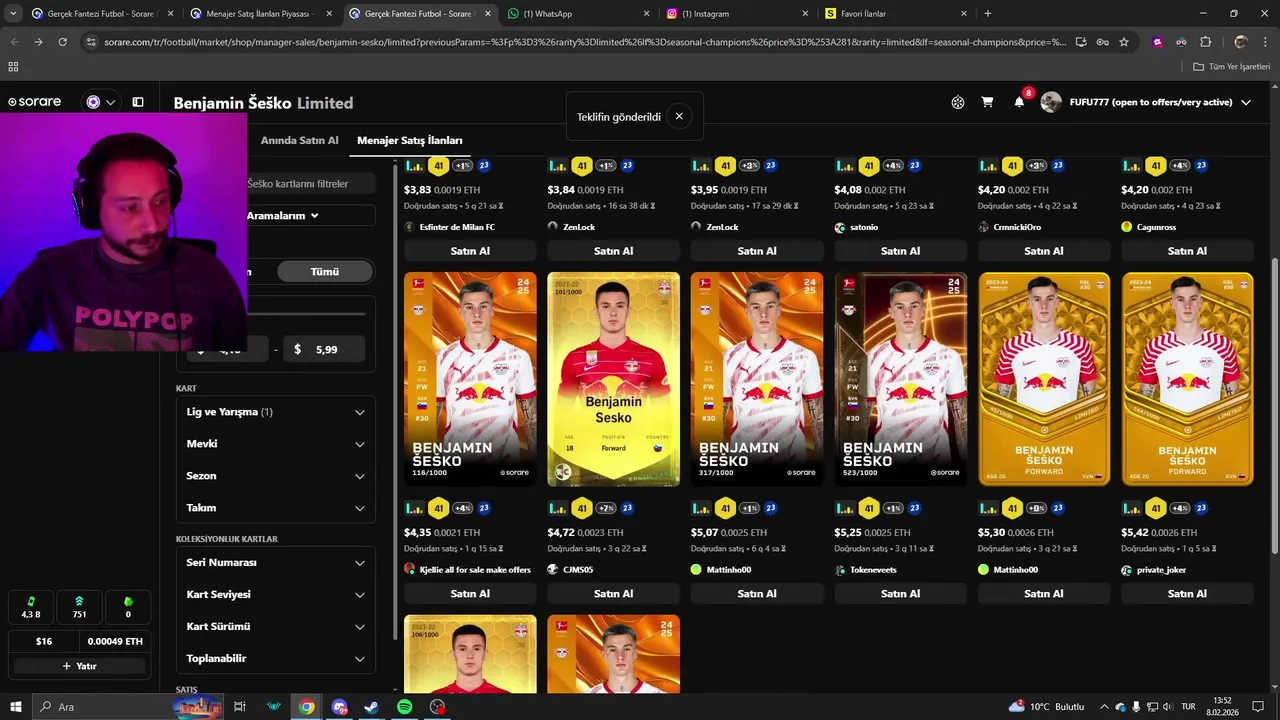
Task: Expand the Seri Numarası filter
Action: [276, 563]
